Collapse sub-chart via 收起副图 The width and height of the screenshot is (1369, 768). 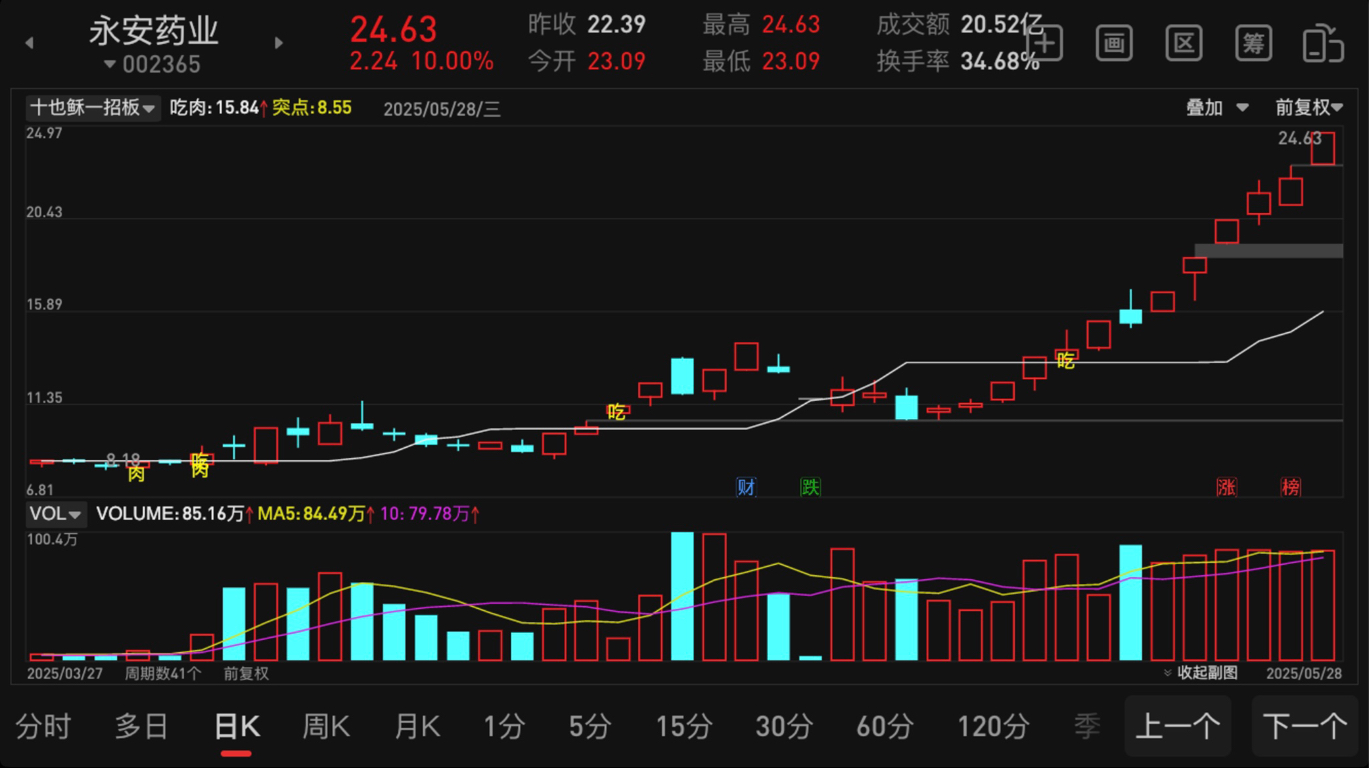[1200, 673]
